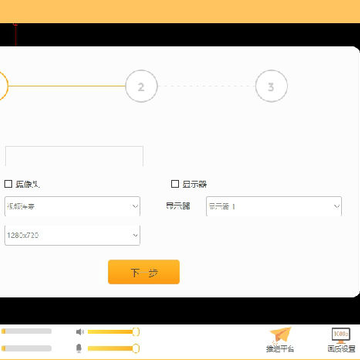Click the step 3 circle

click(271, 86)
